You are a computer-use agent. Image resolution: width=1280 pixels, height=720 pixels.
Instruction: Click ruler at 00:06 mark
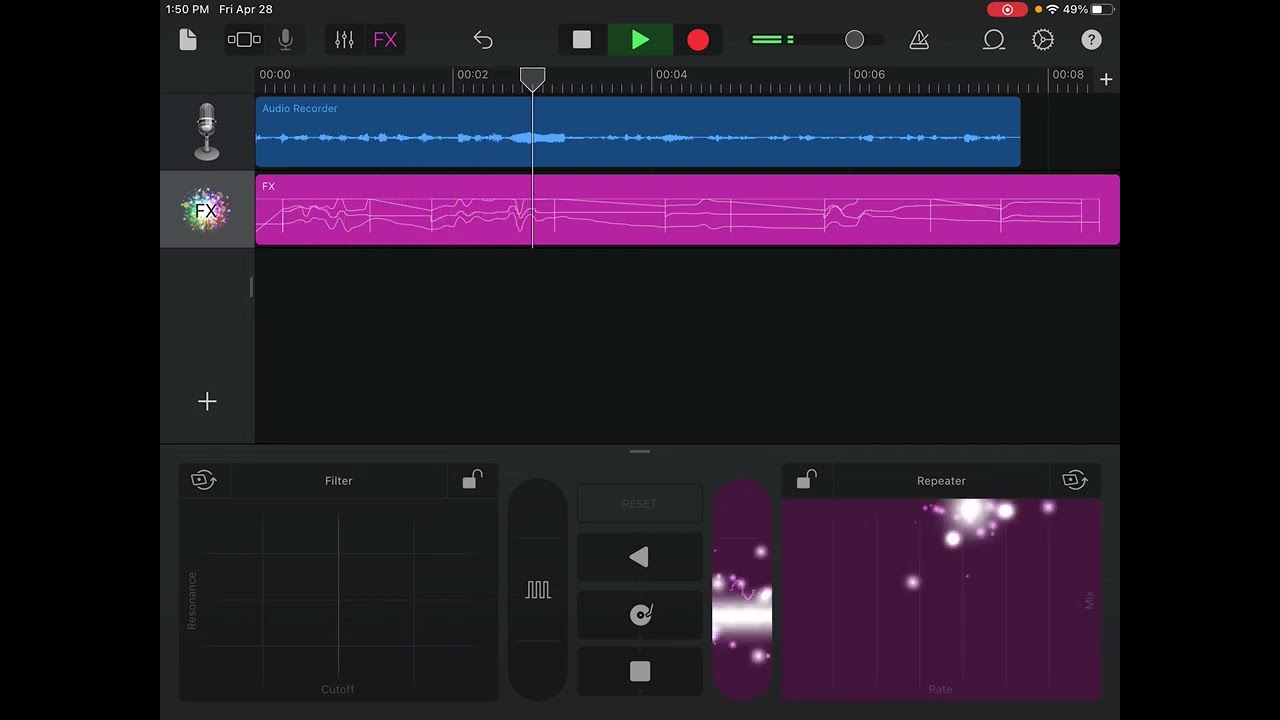(869, 75)
